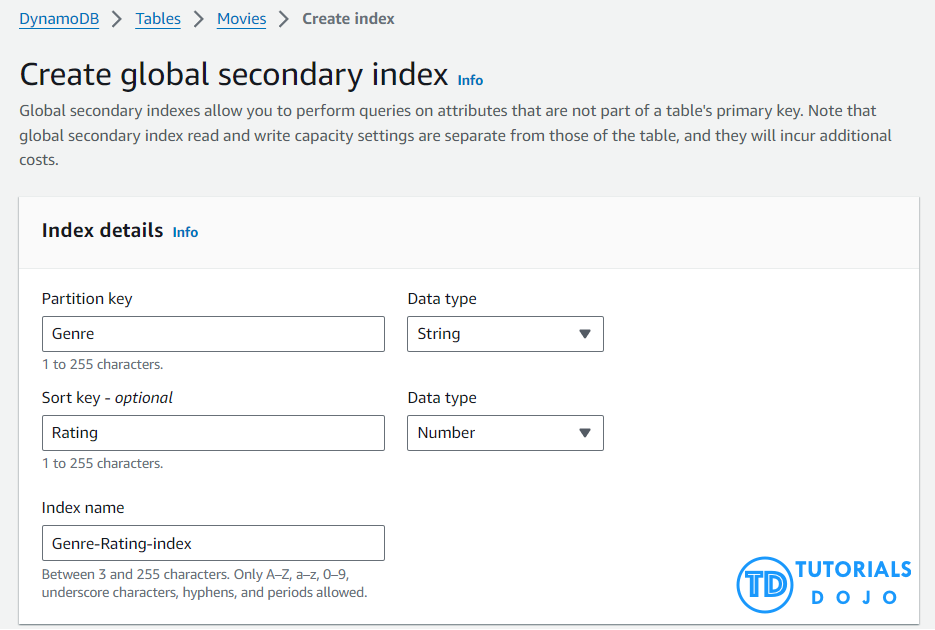Screen dimensions: 935x630
Task: Click the TD circular logo icon
Action: pyautogui.click(x=765, y=584)
